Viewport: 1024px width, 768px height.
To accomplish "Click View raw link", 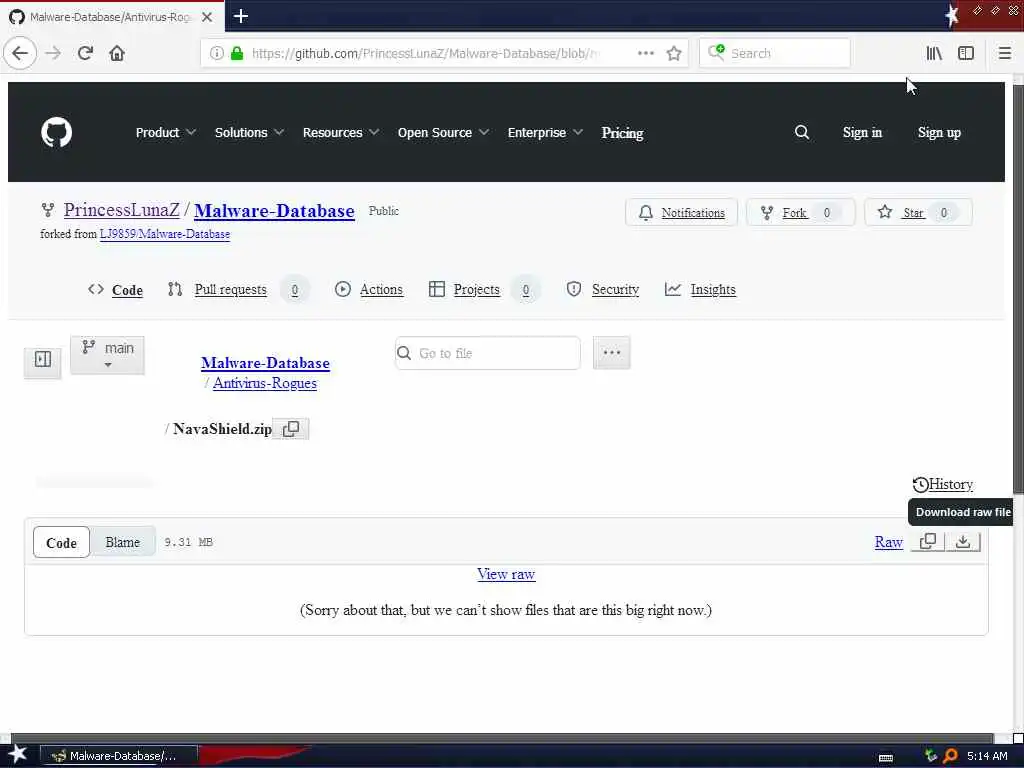I will (506, 574).
